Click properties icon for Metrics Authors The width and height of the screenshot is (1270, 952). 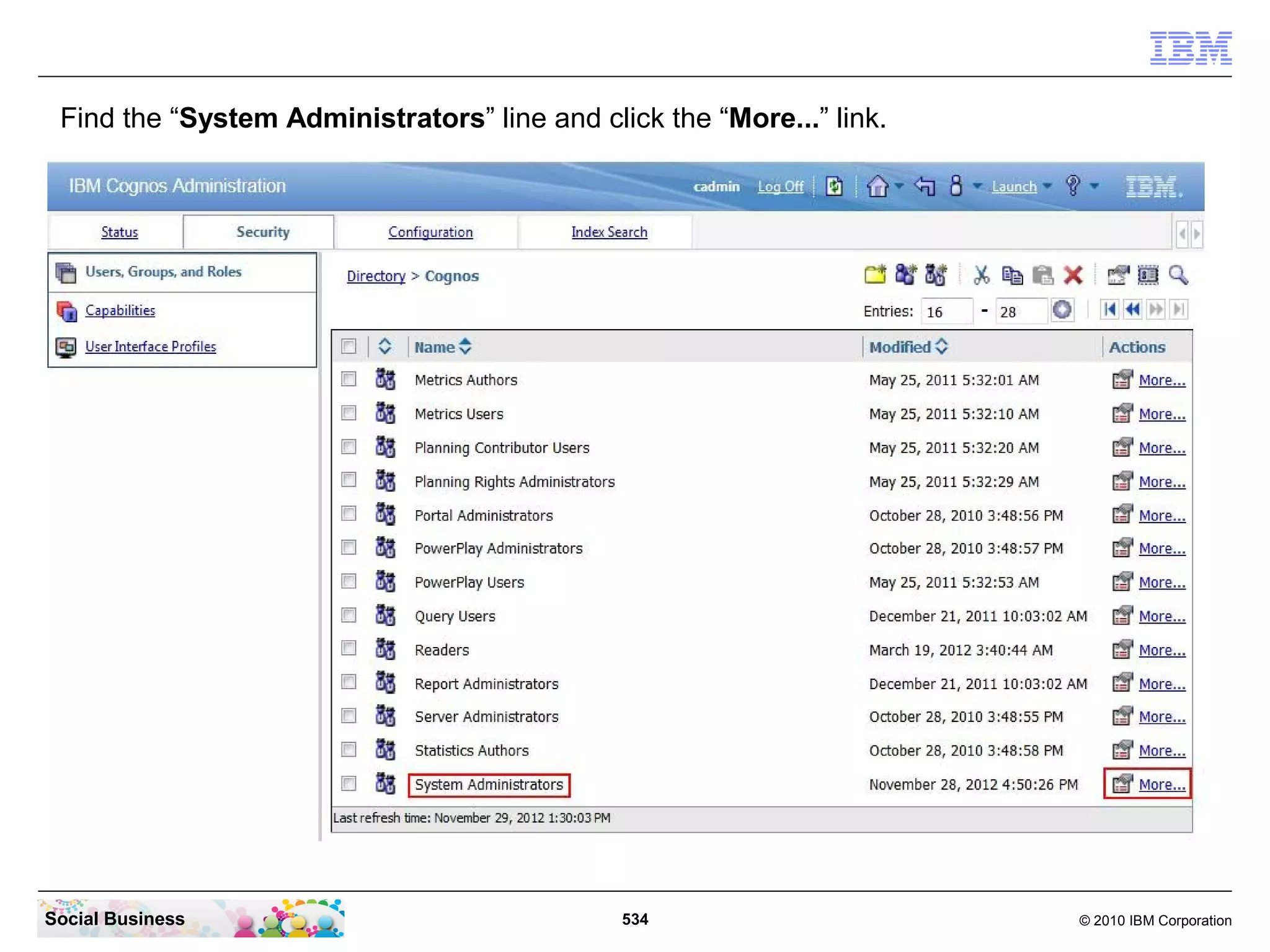[1122, 379]
